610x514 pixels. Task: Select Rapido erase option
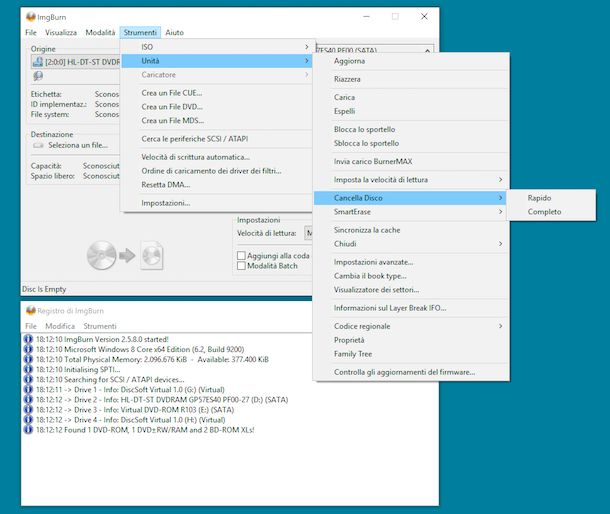(x=551, y=198)
